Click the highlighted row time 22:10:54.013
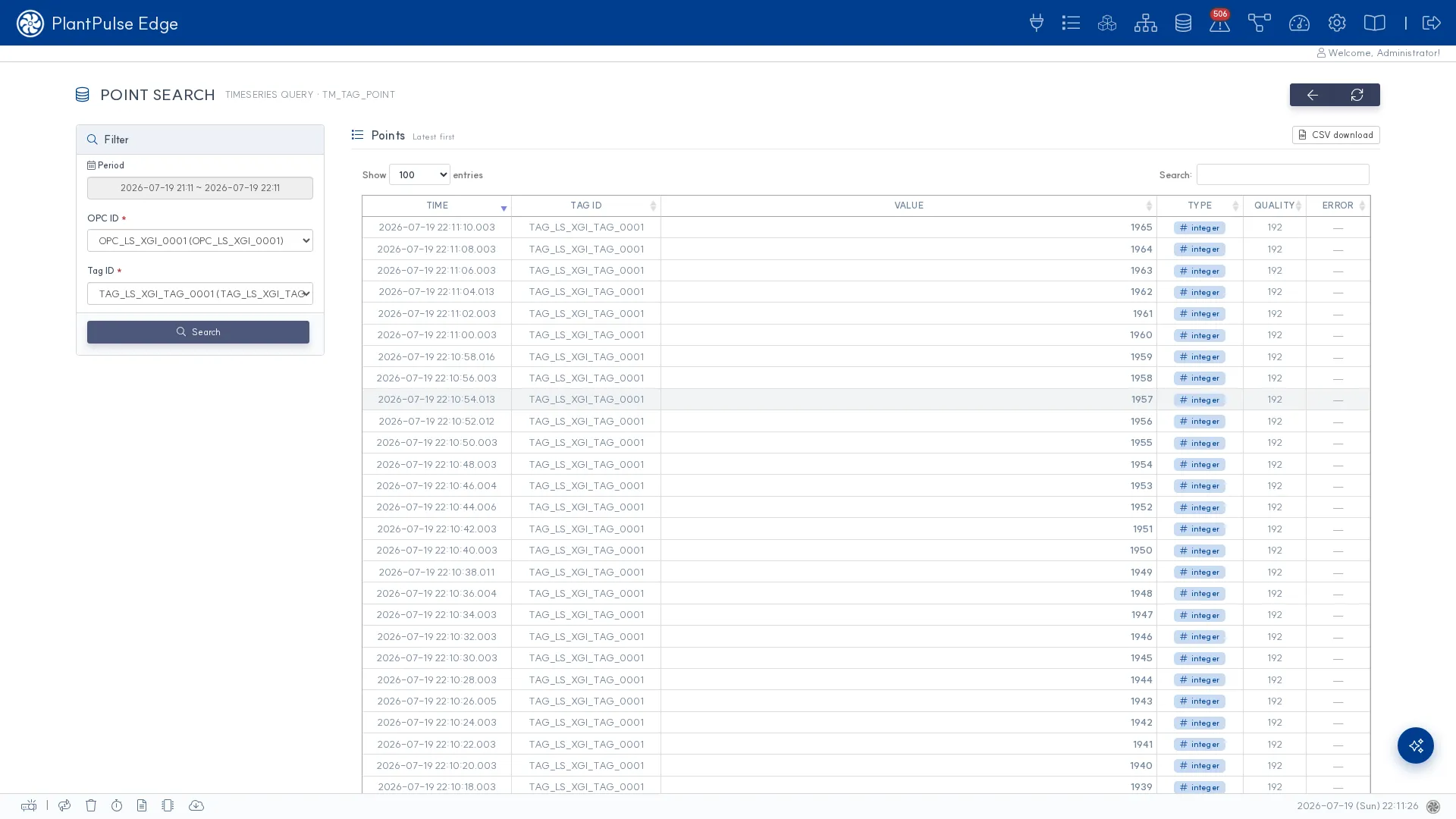This screenshot has width=1456, height=819. 437,400
